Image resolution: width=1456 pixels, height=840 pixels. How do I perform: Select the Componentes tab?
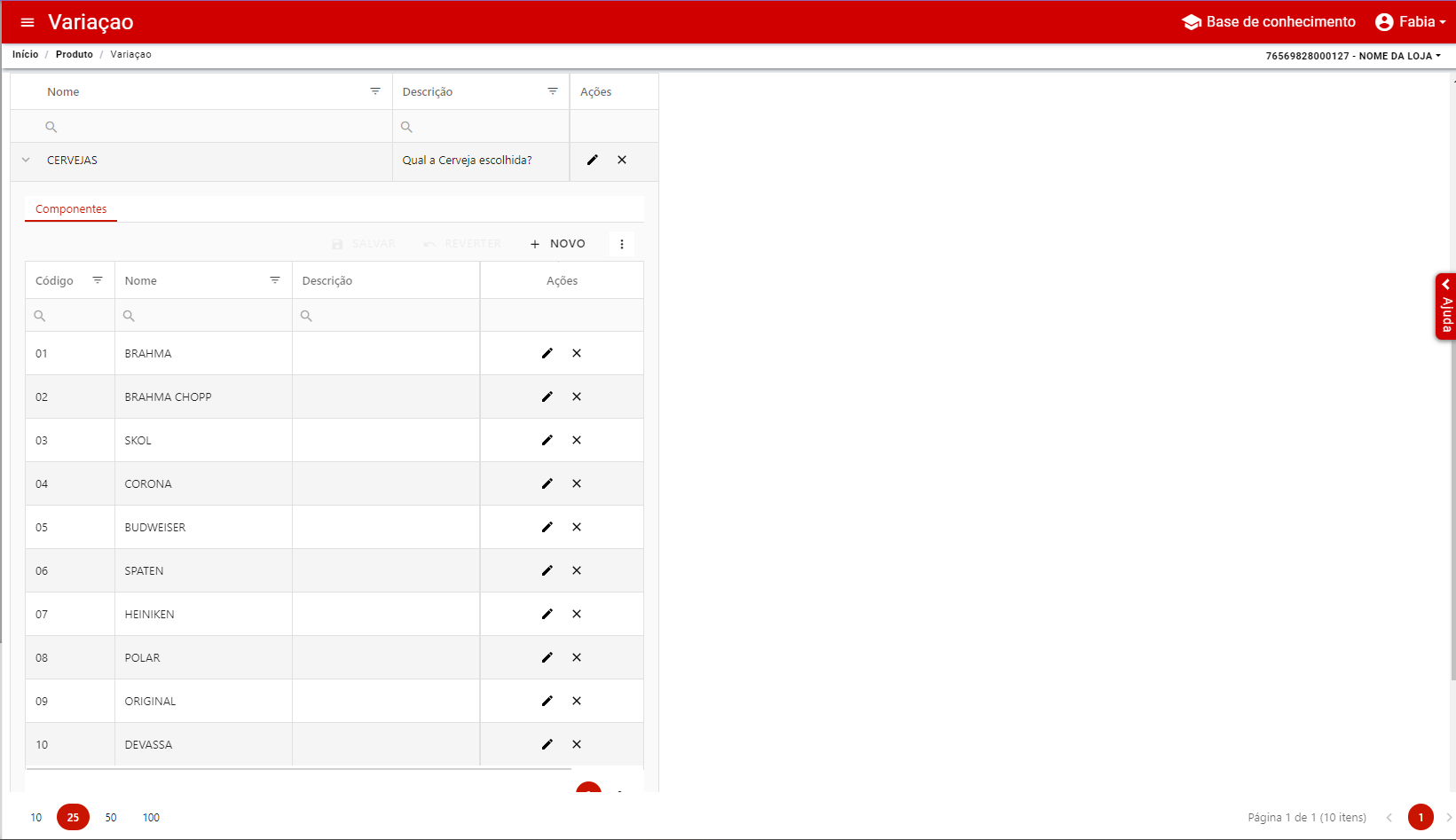pos(71,209)
